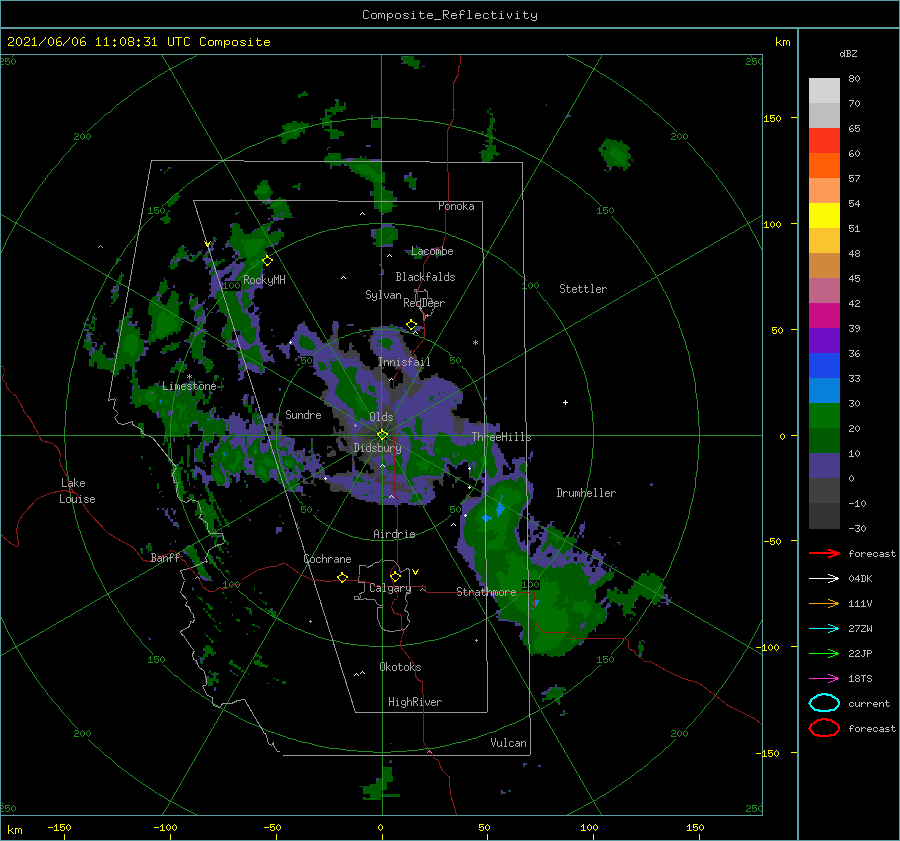The height and width of the screenshot is (841, 900).
Task: Select the 36 dBZ purple swatch
Action: 824,340
